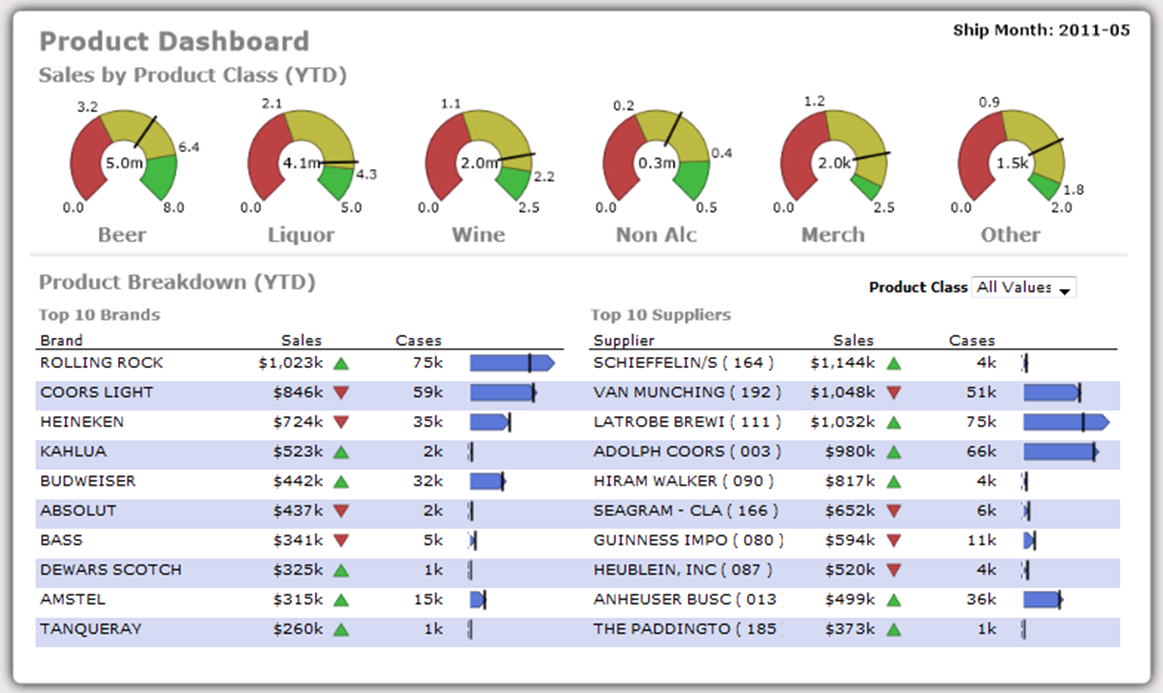The height and width of the screenshot is (693, 1163).
Task: Click the green up arrow beside ROLLING ROCK sales
Action: tap(341, 363)
